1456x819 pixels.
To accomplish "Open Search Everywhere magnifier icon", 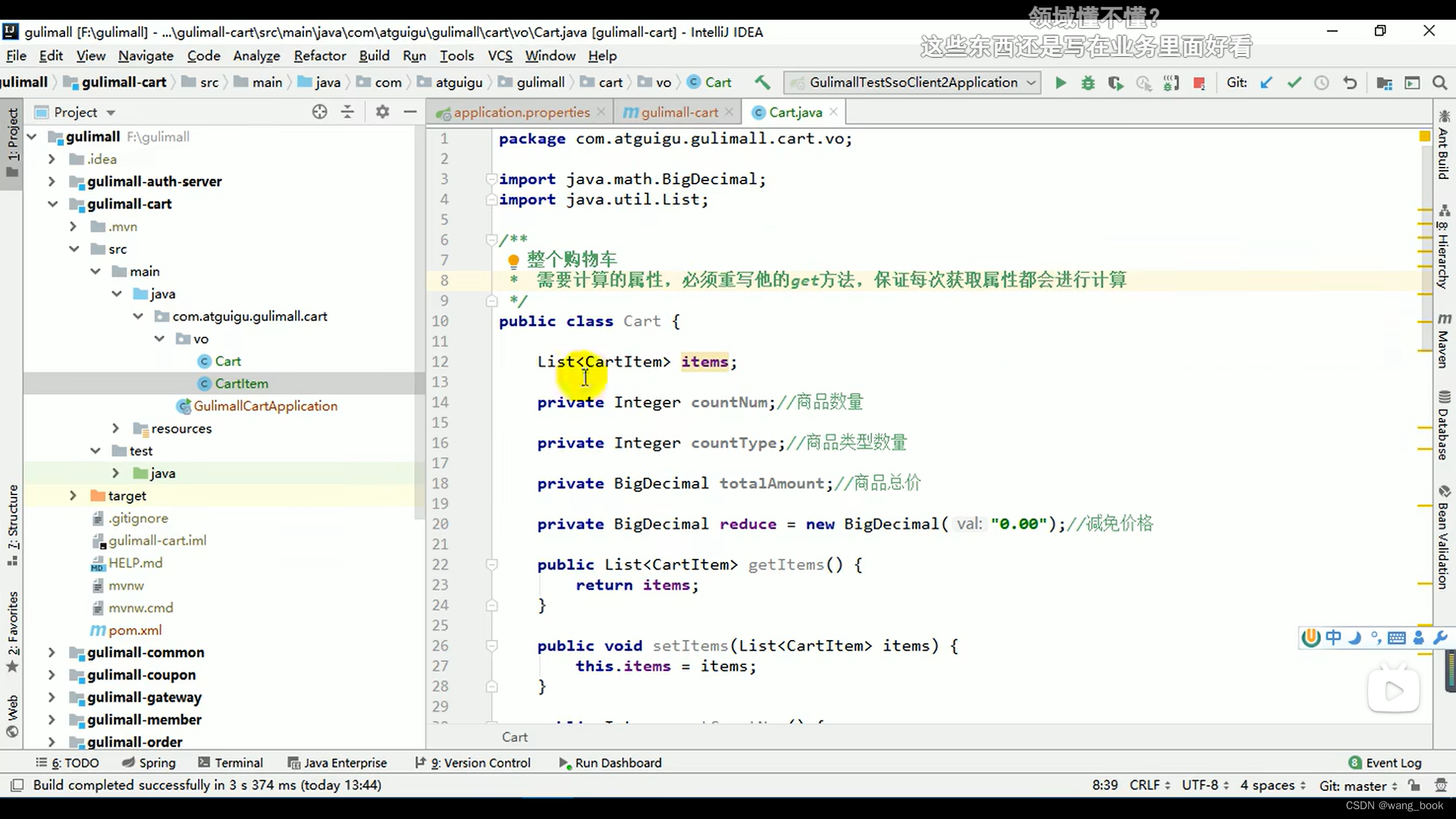I will point(1439,83).
